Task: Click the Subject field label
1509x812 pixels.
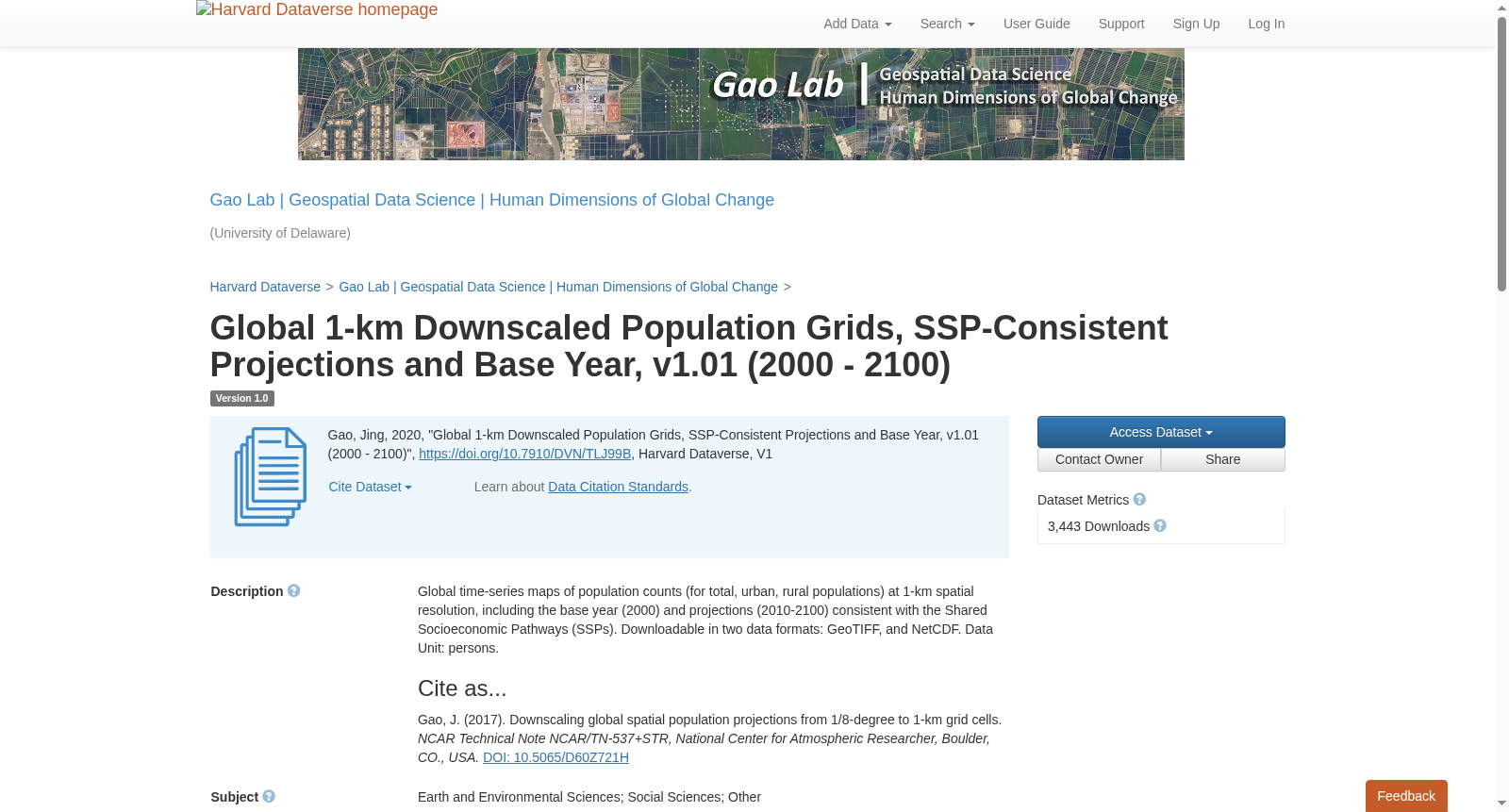Action: [x=235, y=797]
